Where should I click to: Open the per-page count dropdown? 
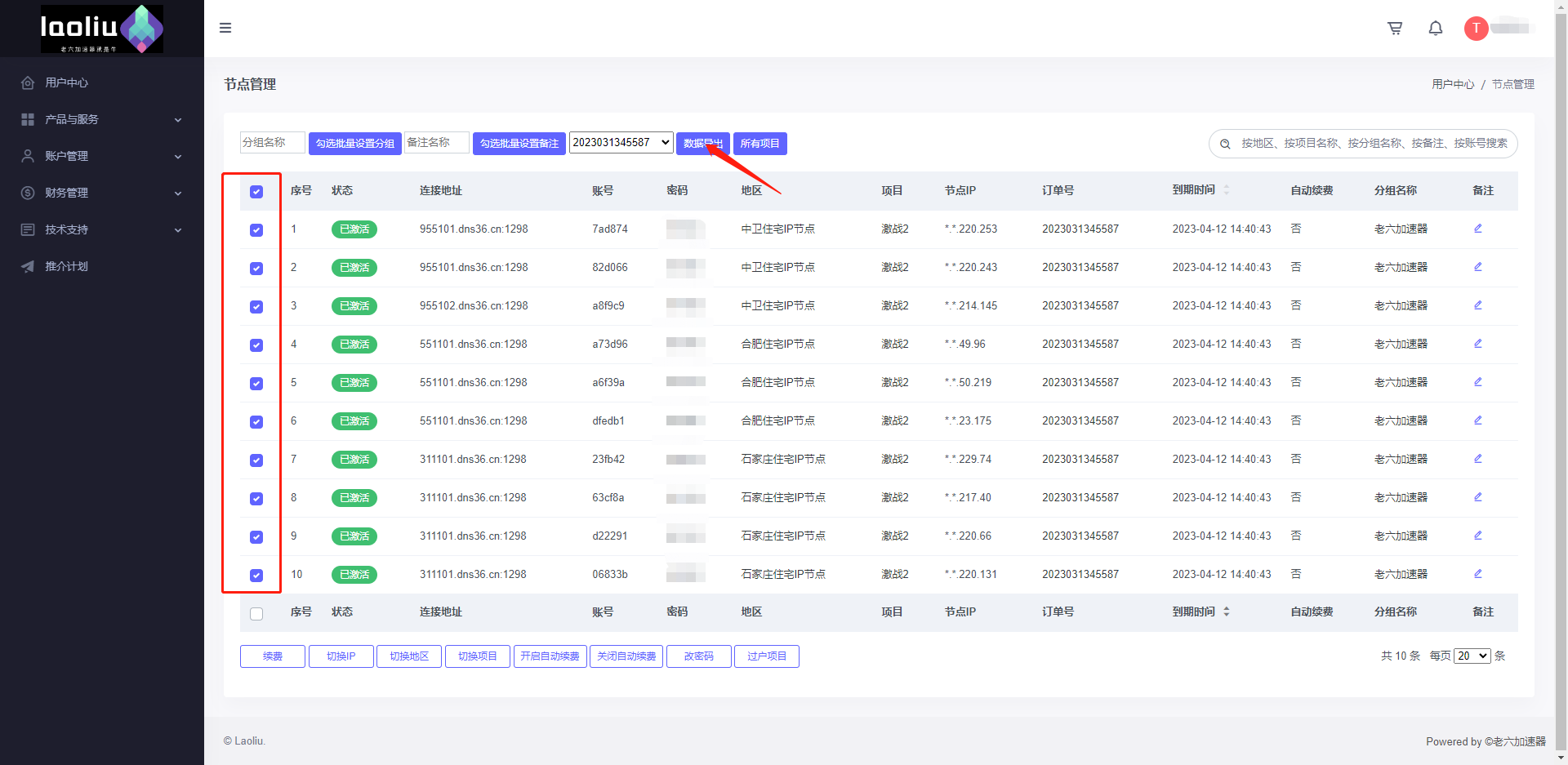pos(1472,656)
